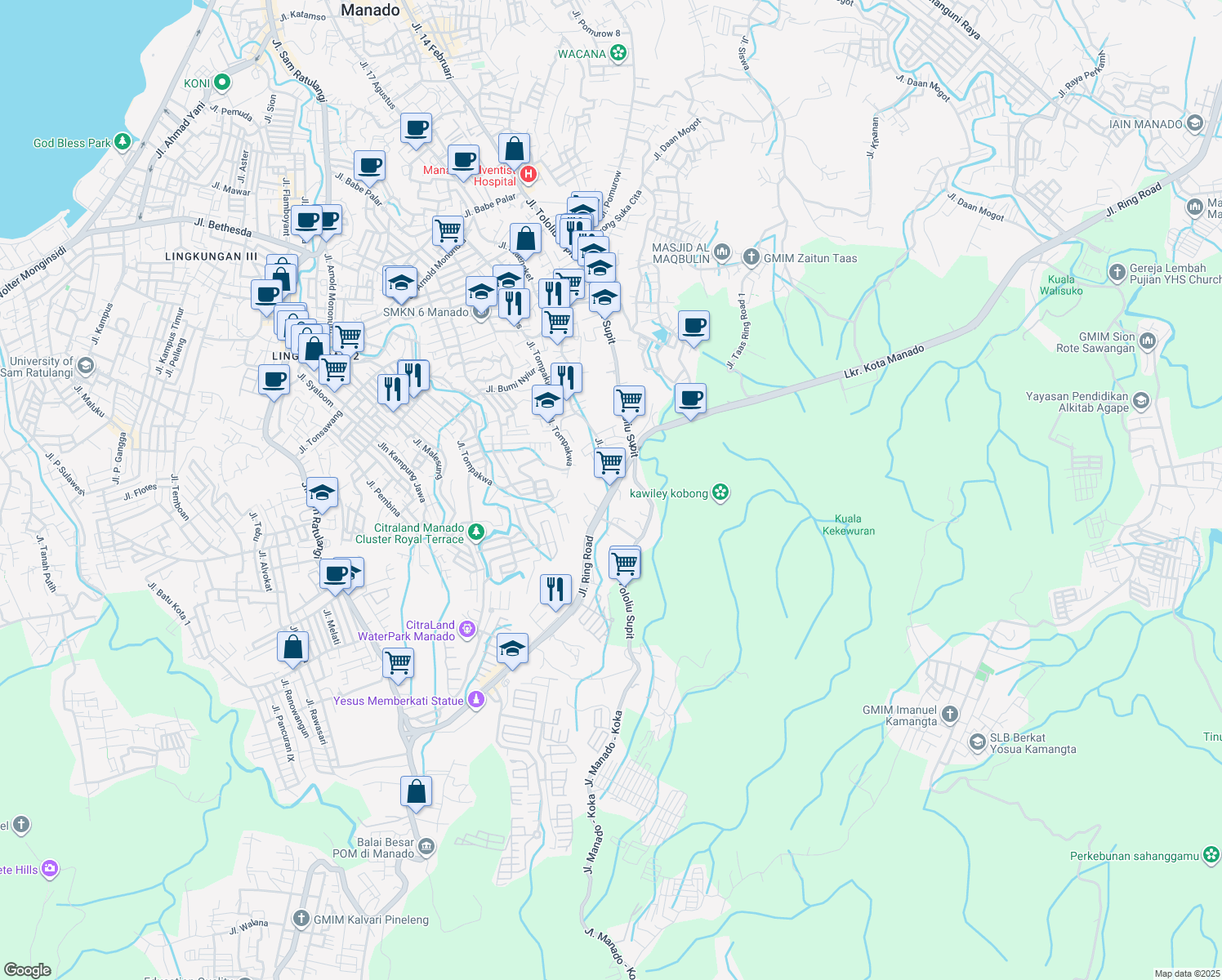Open the Yayasan Pendidikan Alkitab Agape marker
This screenshot has height=980, width=1222.
pos(1140,401)
